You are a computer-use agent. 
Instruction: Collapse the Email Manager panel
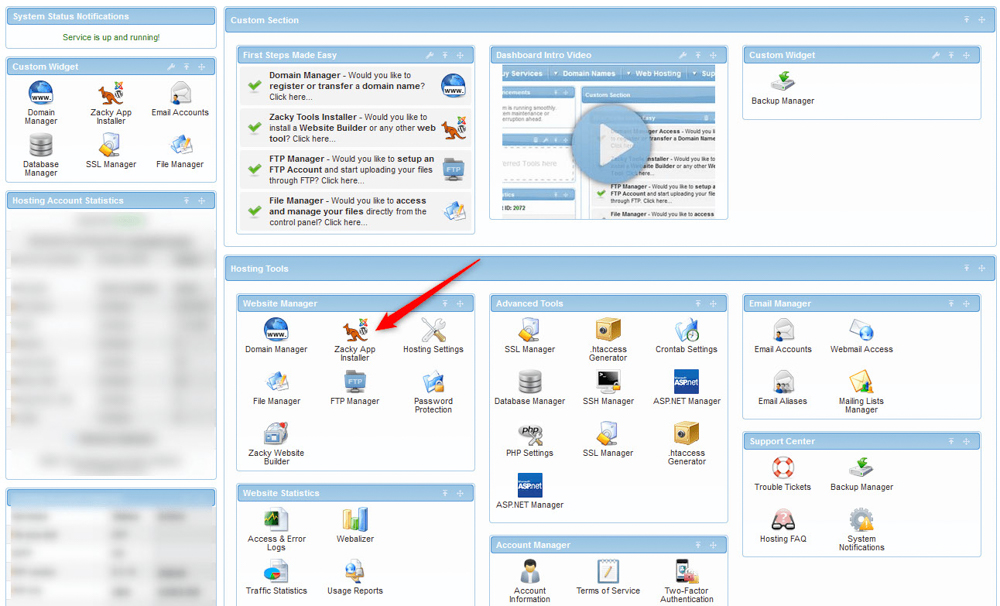(950, 303)
